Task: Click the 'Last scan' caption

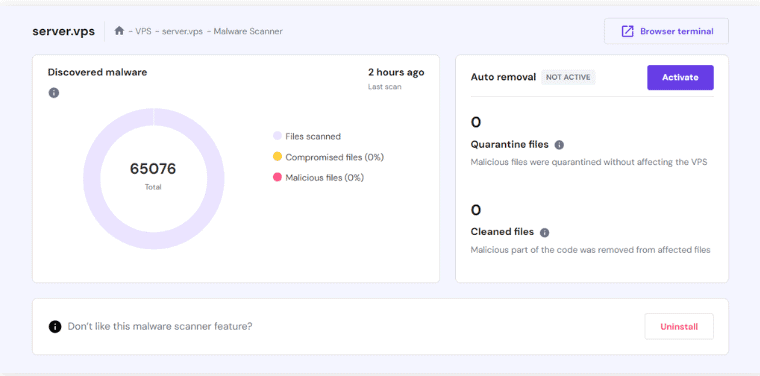Action: (x=384, y=87)
